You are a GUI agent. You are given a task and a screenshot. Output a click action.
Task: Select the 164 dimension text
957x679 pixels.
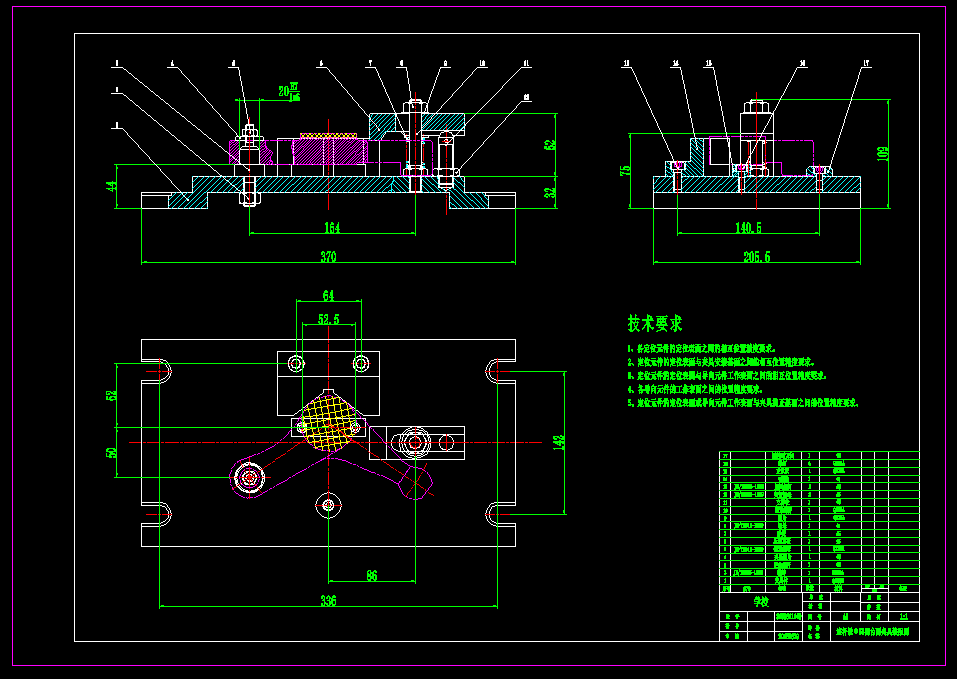click(x=331, y=228)
